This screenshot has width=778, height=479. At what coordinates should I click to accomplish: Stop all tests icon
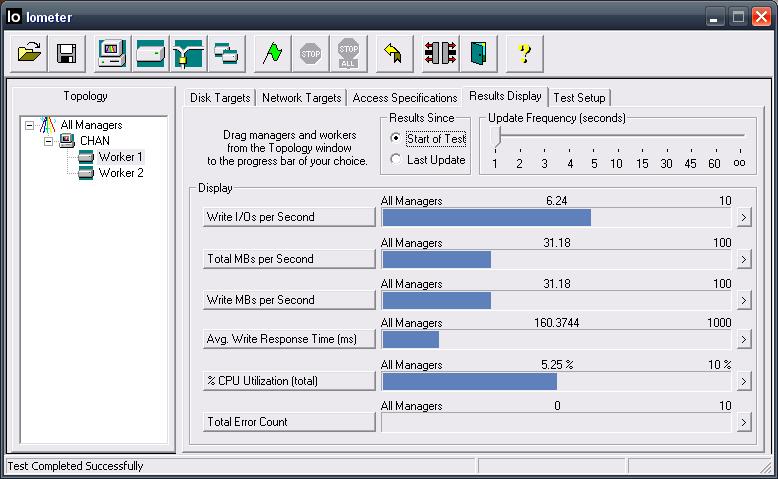(x=348, y=53)
